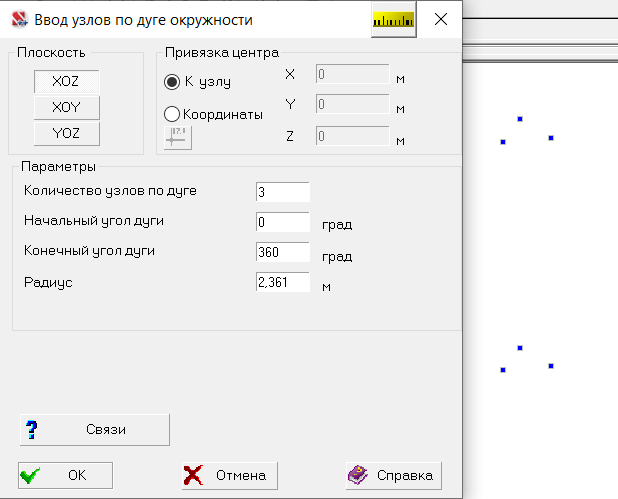Screen dimensions: 618x499
Task: Choose the XOZ plane
Action: 66,81
